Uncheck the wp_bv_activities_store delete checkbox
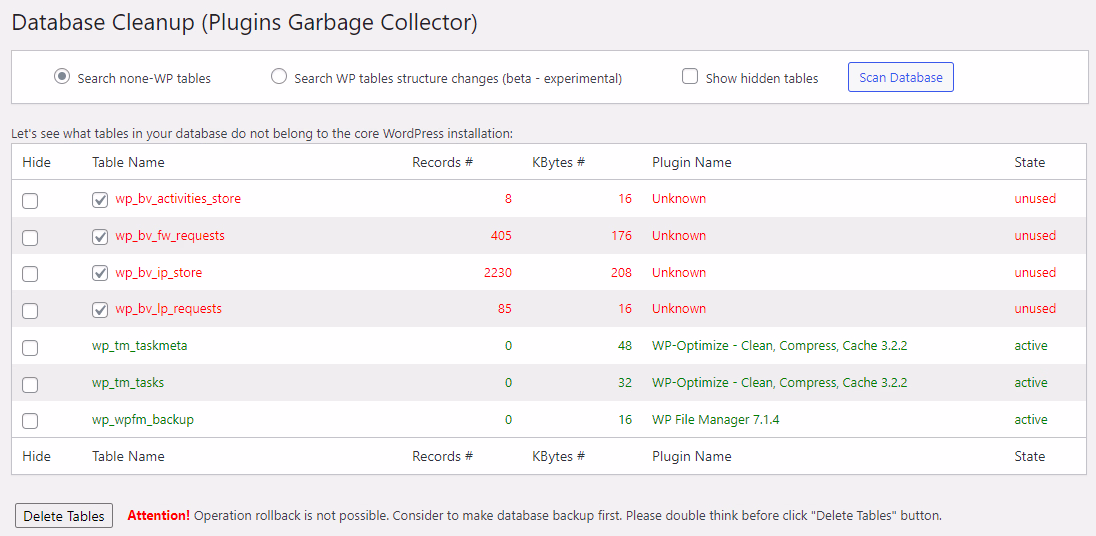Screen dimensions: 1096x536 pyautogui.click(x=100, y=200)
